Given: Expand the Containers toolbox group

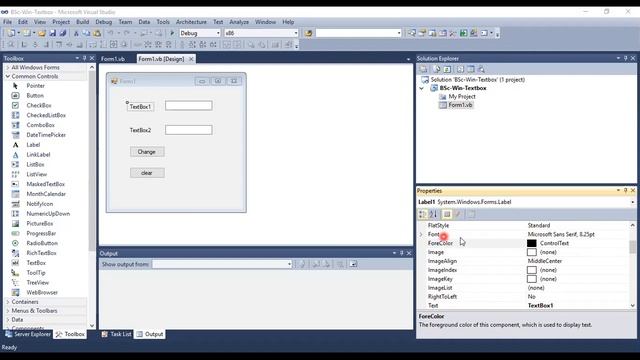Looking at the screenshot, I should tap(8, 302).
